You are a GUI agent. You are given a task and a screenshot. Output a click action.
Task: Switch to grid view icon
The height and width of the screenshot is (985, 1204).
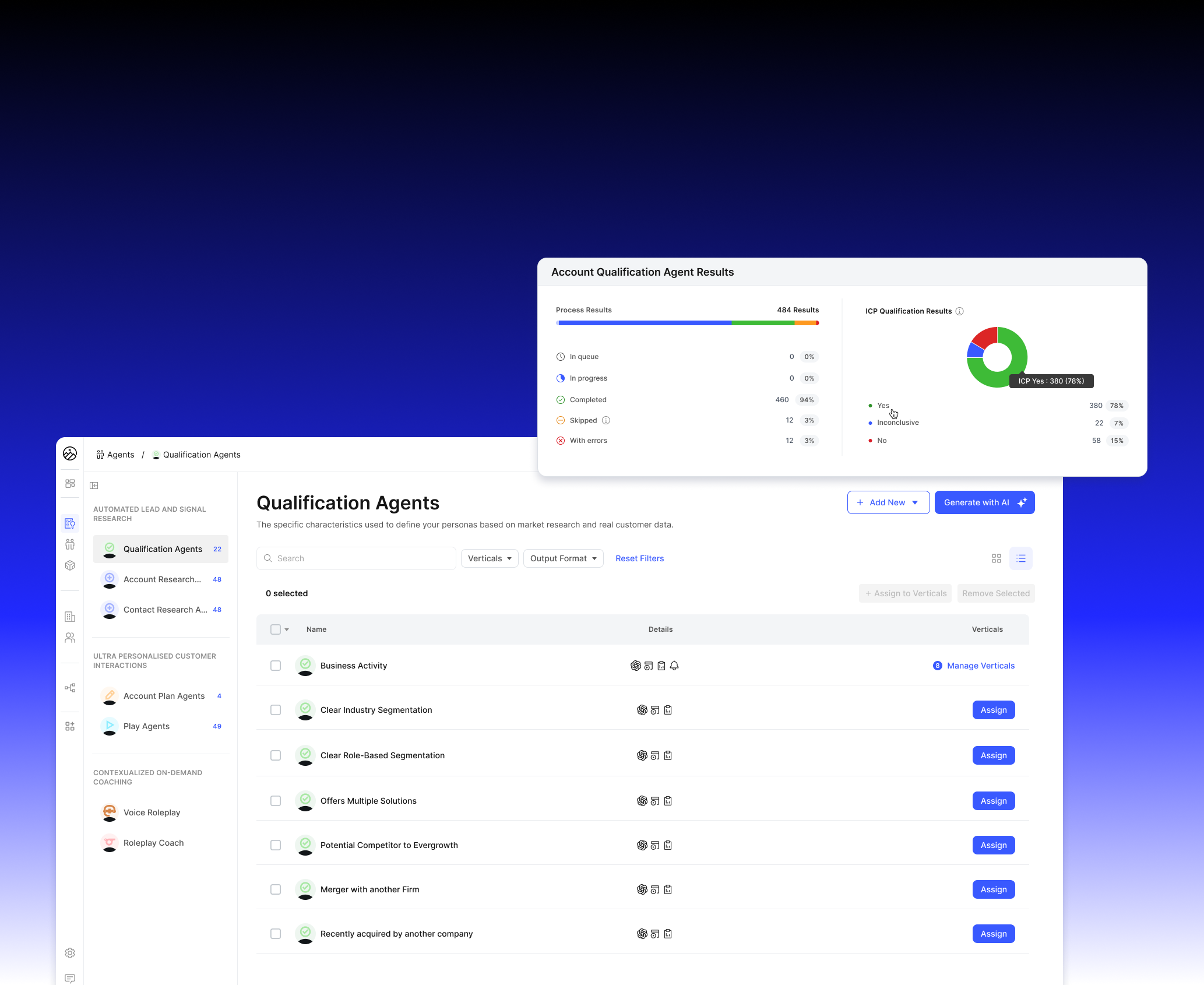click(997, 558)
